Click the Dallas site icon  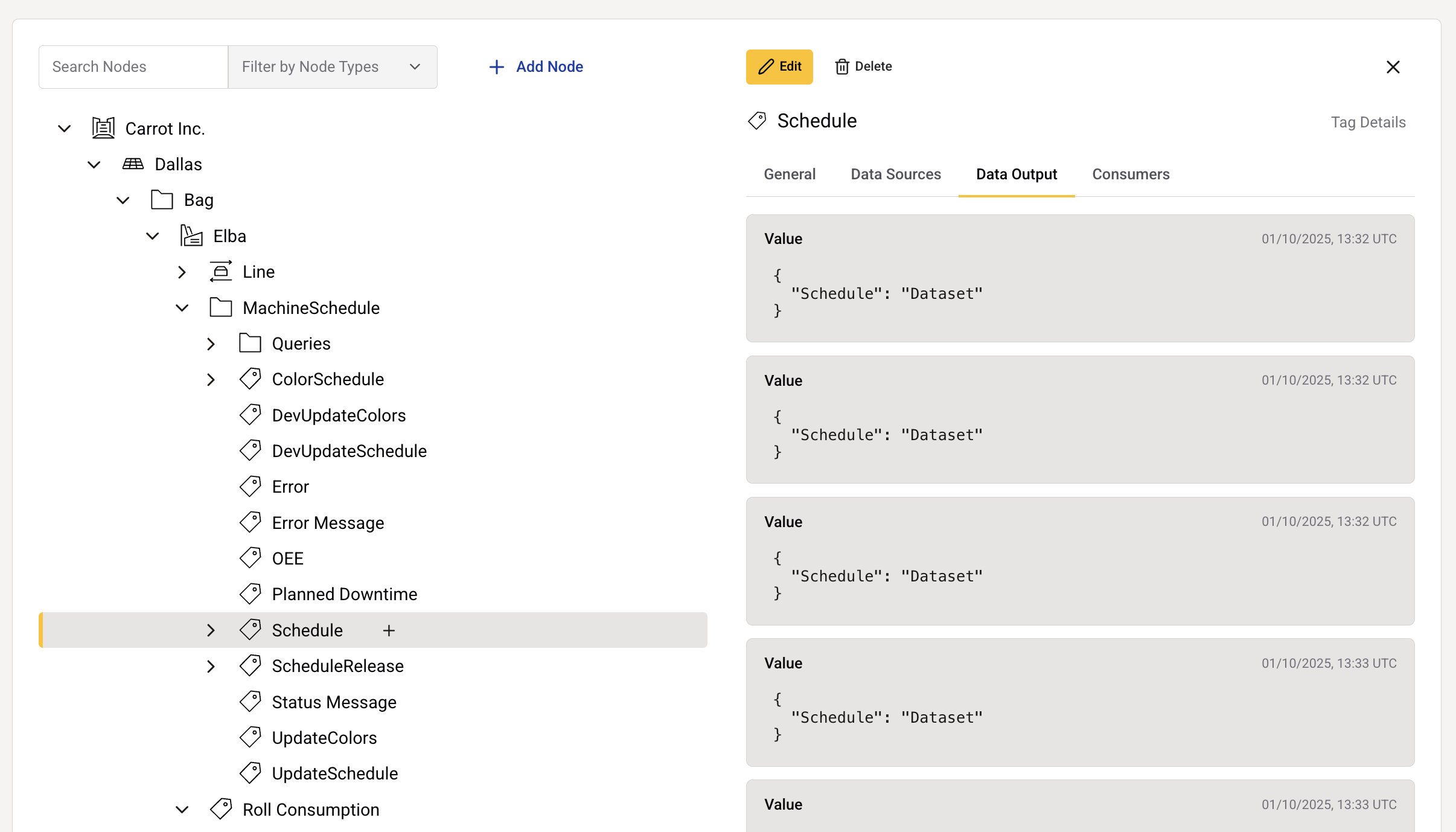[x=133, y=164]
